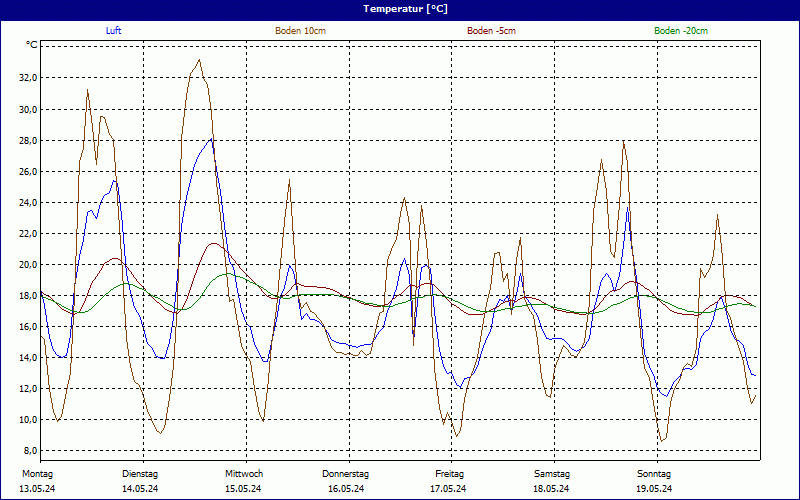Click the '18,0' y-axis value
The image size is (800, 500).
(x=29, y=295)
